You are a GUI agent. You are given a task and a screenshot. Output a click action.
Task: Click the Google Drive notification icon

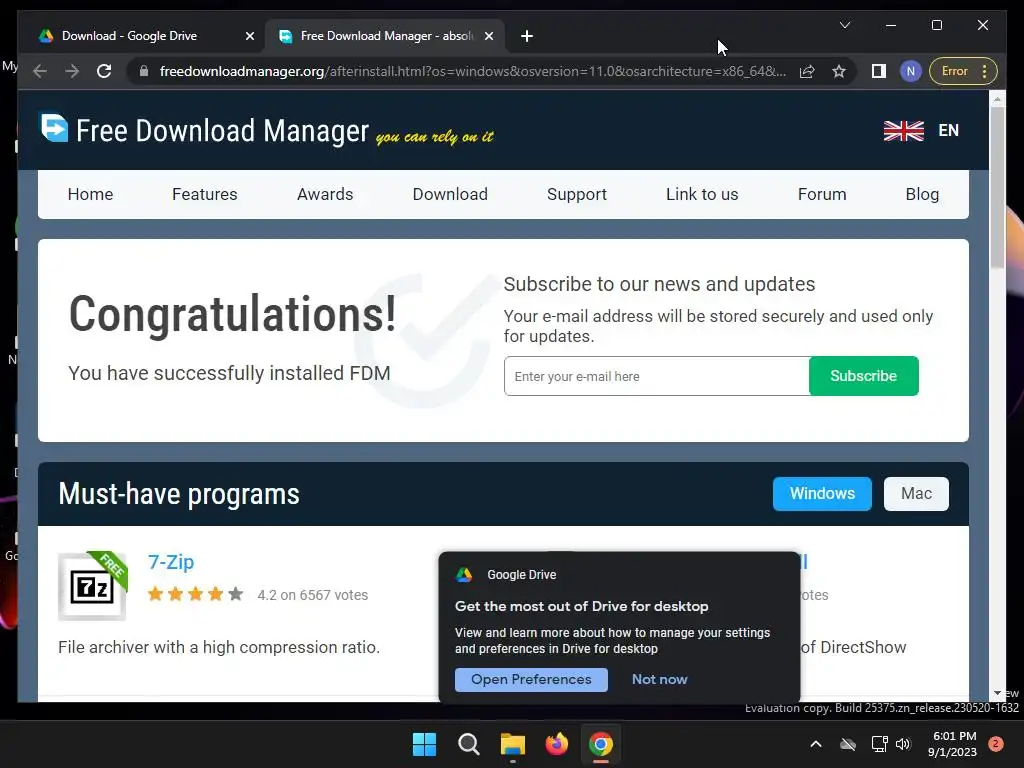coord(464,575)
